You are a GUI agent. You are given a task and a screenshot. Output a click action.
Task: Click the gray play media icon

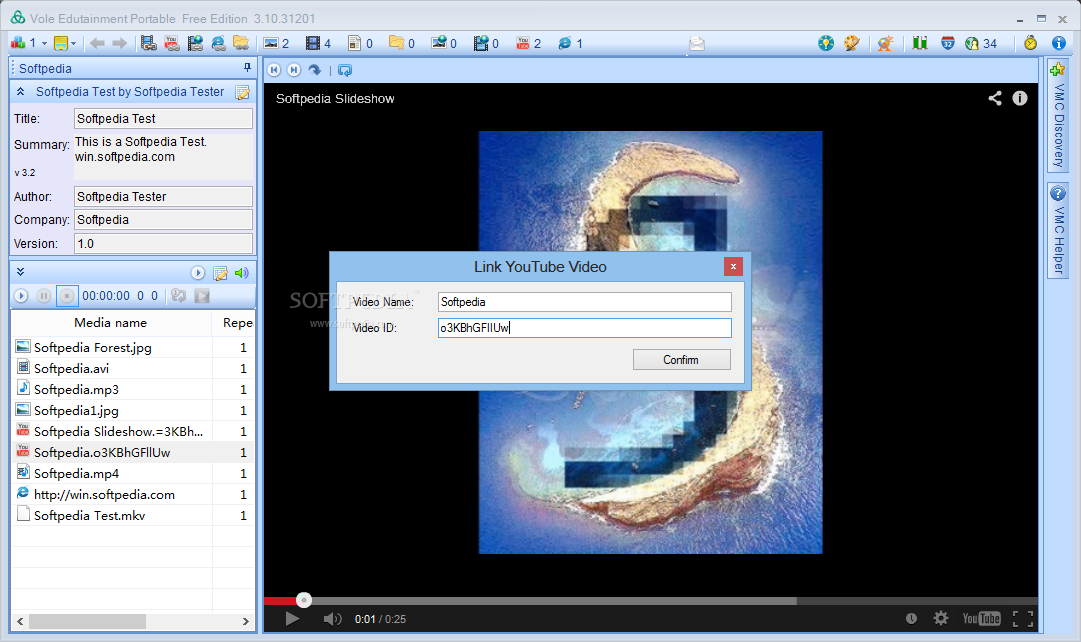(x=202, y=296)
